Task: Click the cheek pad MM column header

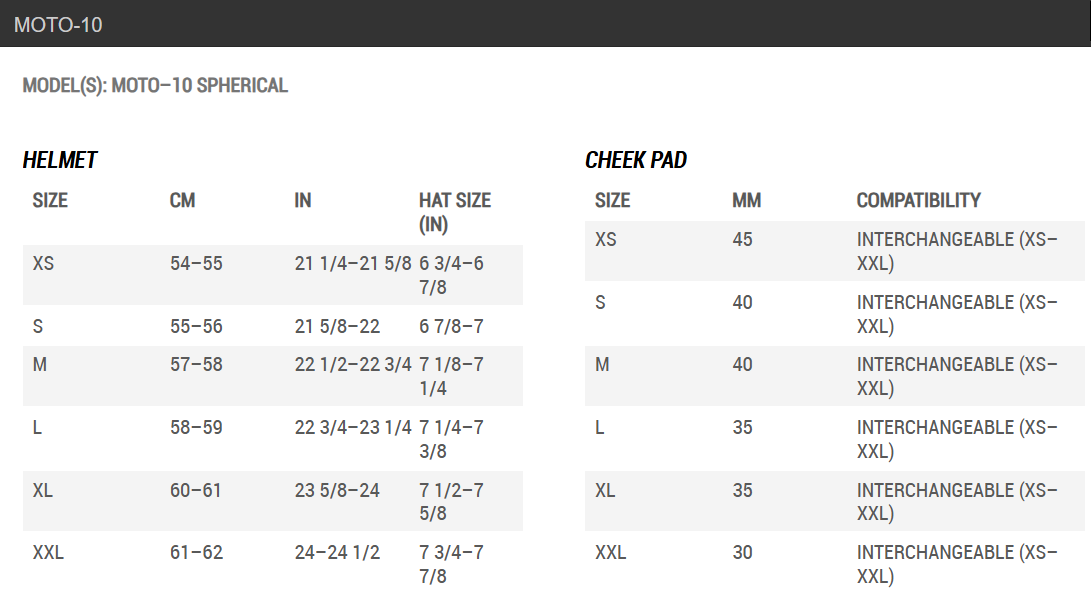Action: 746,201
